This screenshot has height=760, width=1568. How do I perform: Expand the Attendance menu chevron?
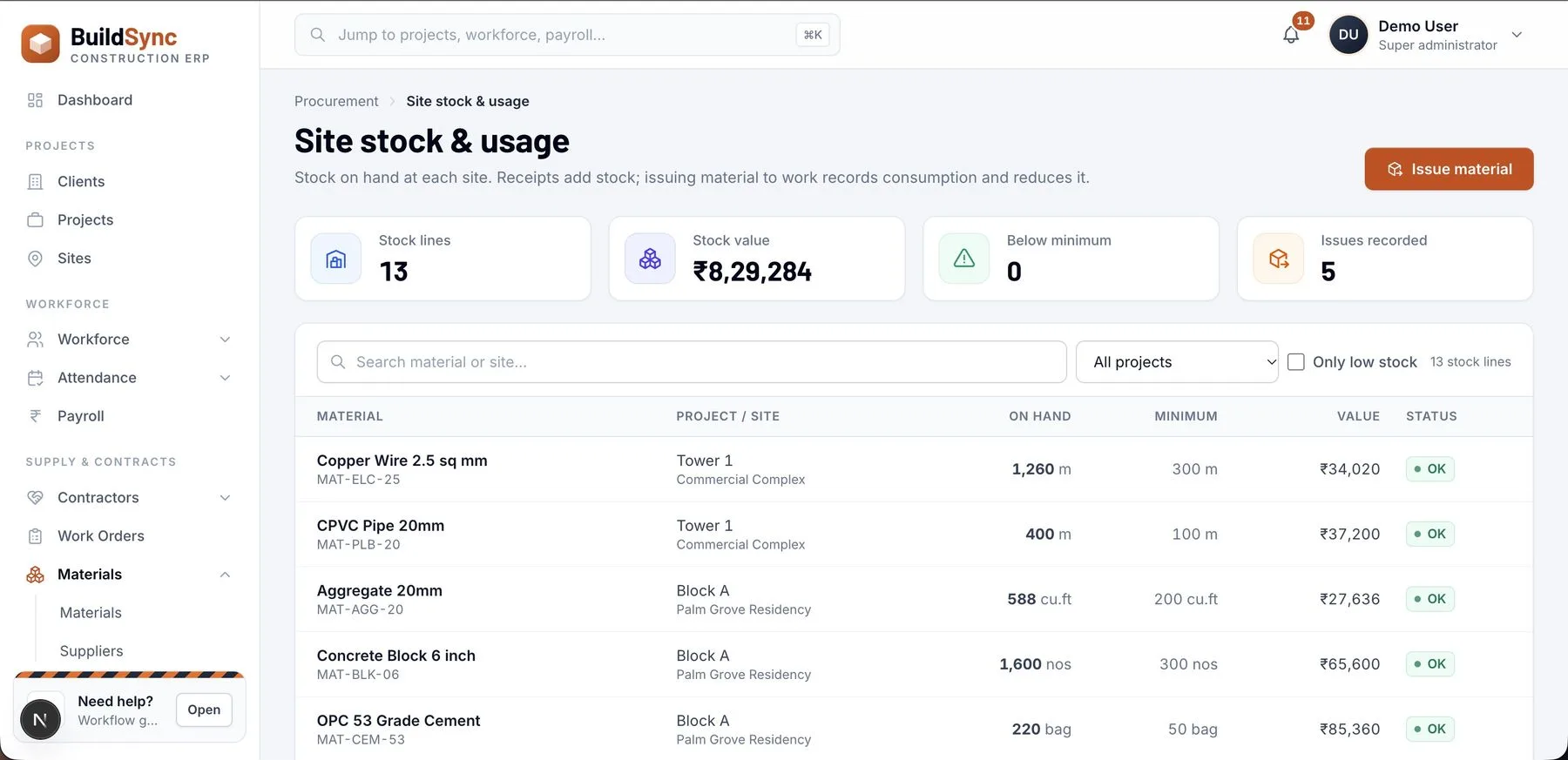(225, 378)
